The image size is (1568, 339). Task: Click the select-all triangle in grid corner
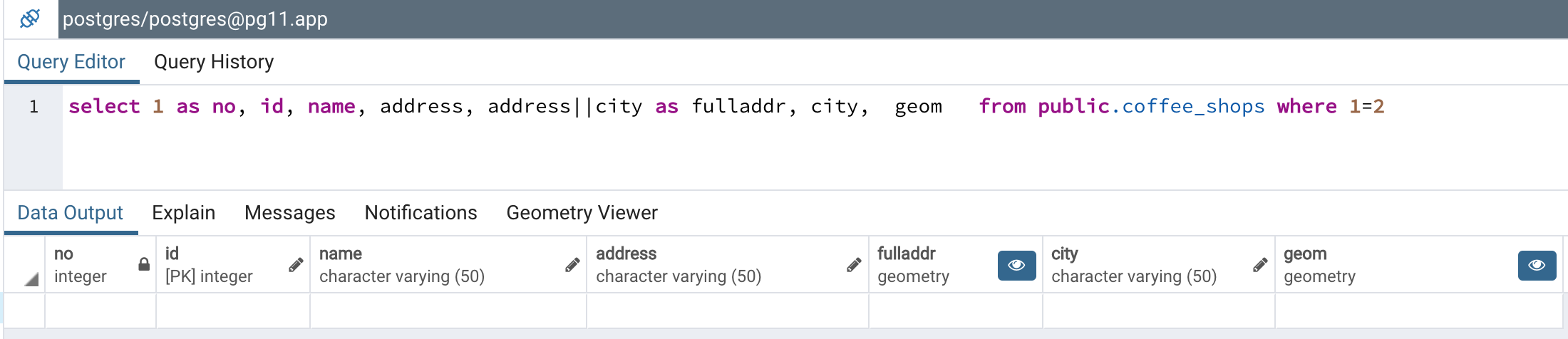point(31,279)
